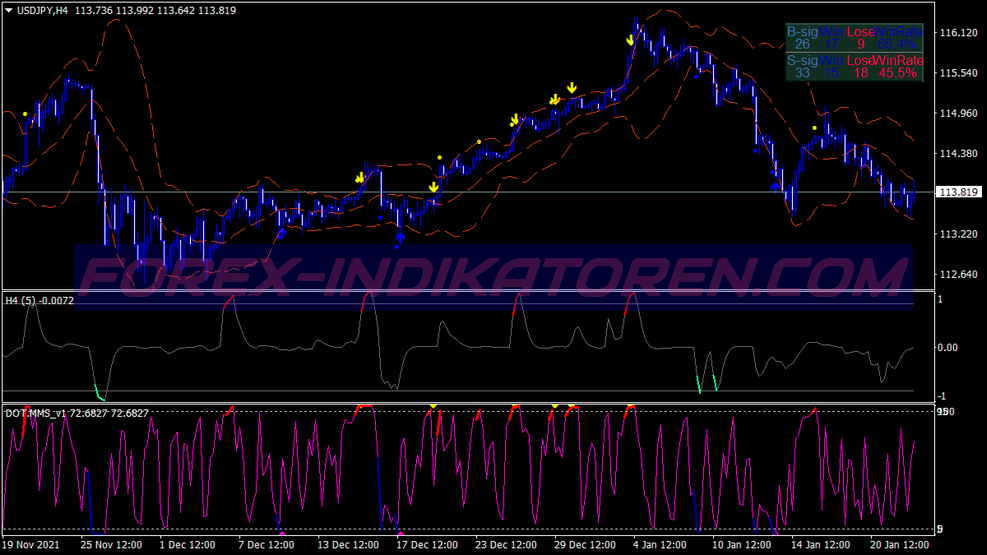This screenshot has width=987, height=555.
Task: Click the 112.640 price scale label
Action: click(x=958, y=274)
